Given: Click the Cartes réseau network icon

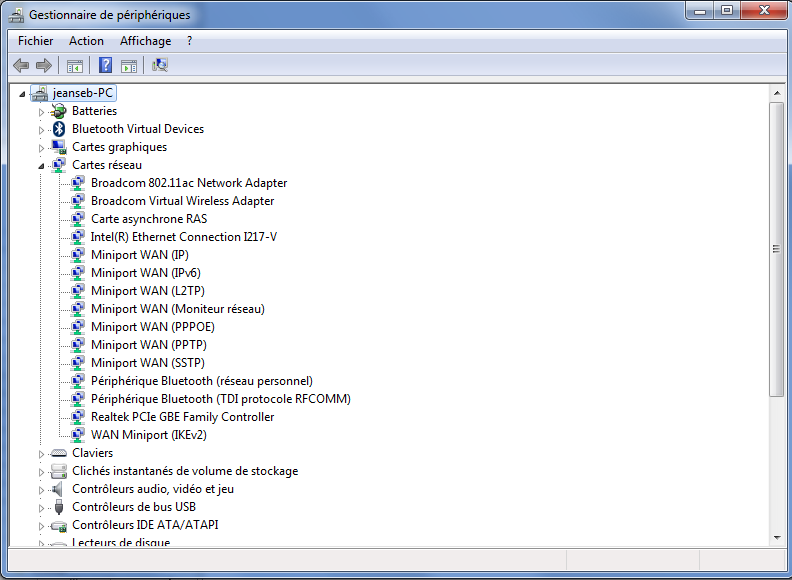Looking at the screenshot, I should (x=59, y=165).
